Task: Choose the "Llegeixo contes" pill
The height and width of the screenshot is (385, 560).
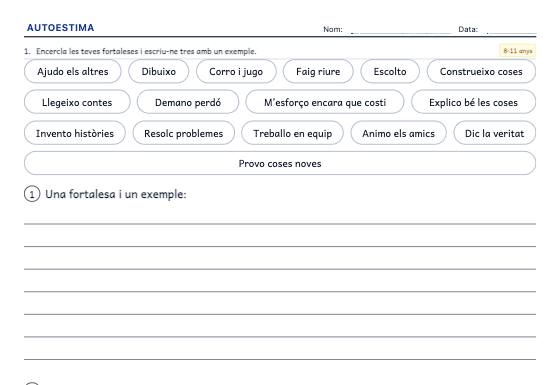Action: tap(77, 102)
